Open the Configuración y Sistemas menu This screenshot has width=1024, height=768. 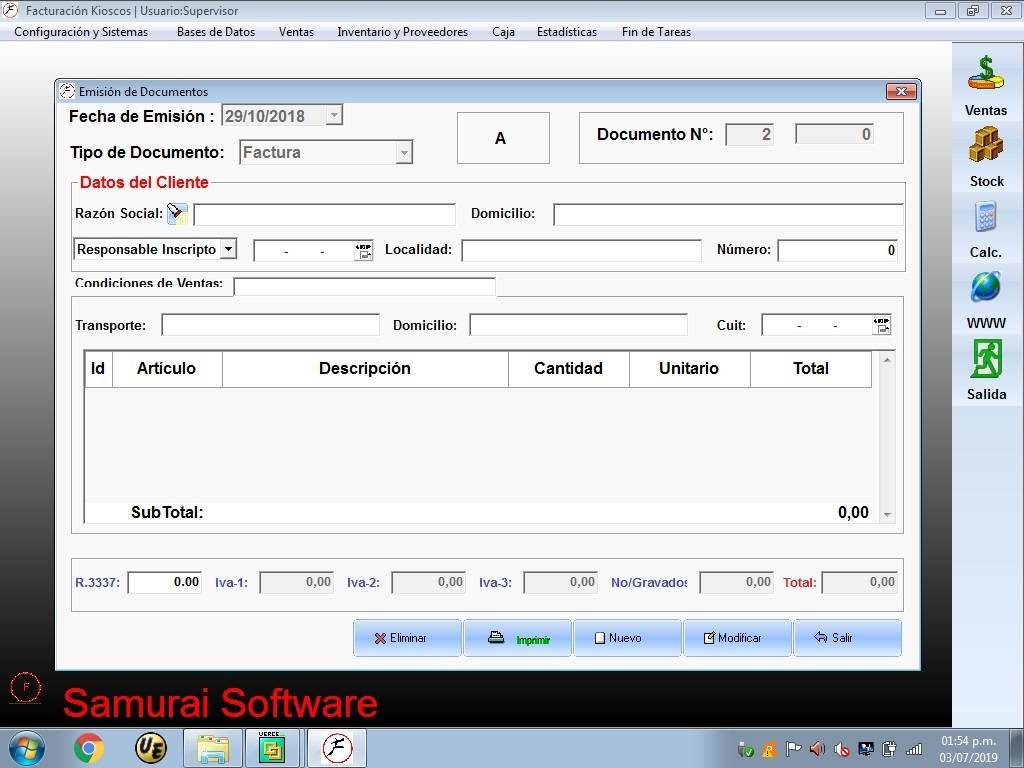click(x=81, y=32)
